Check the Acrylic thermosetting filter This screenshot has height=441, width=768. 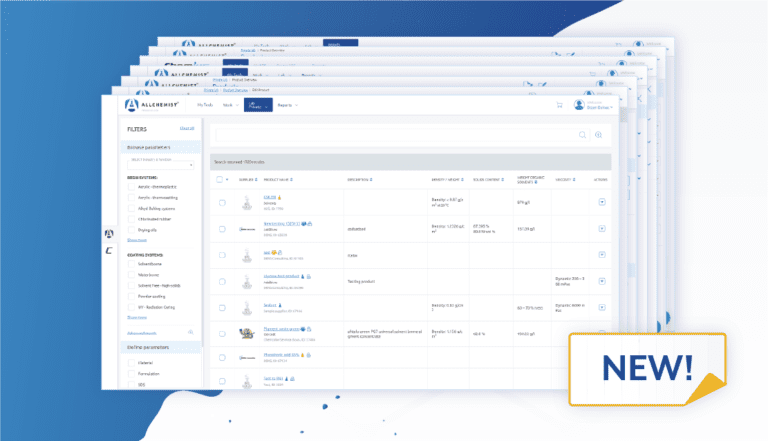point(131,197)
